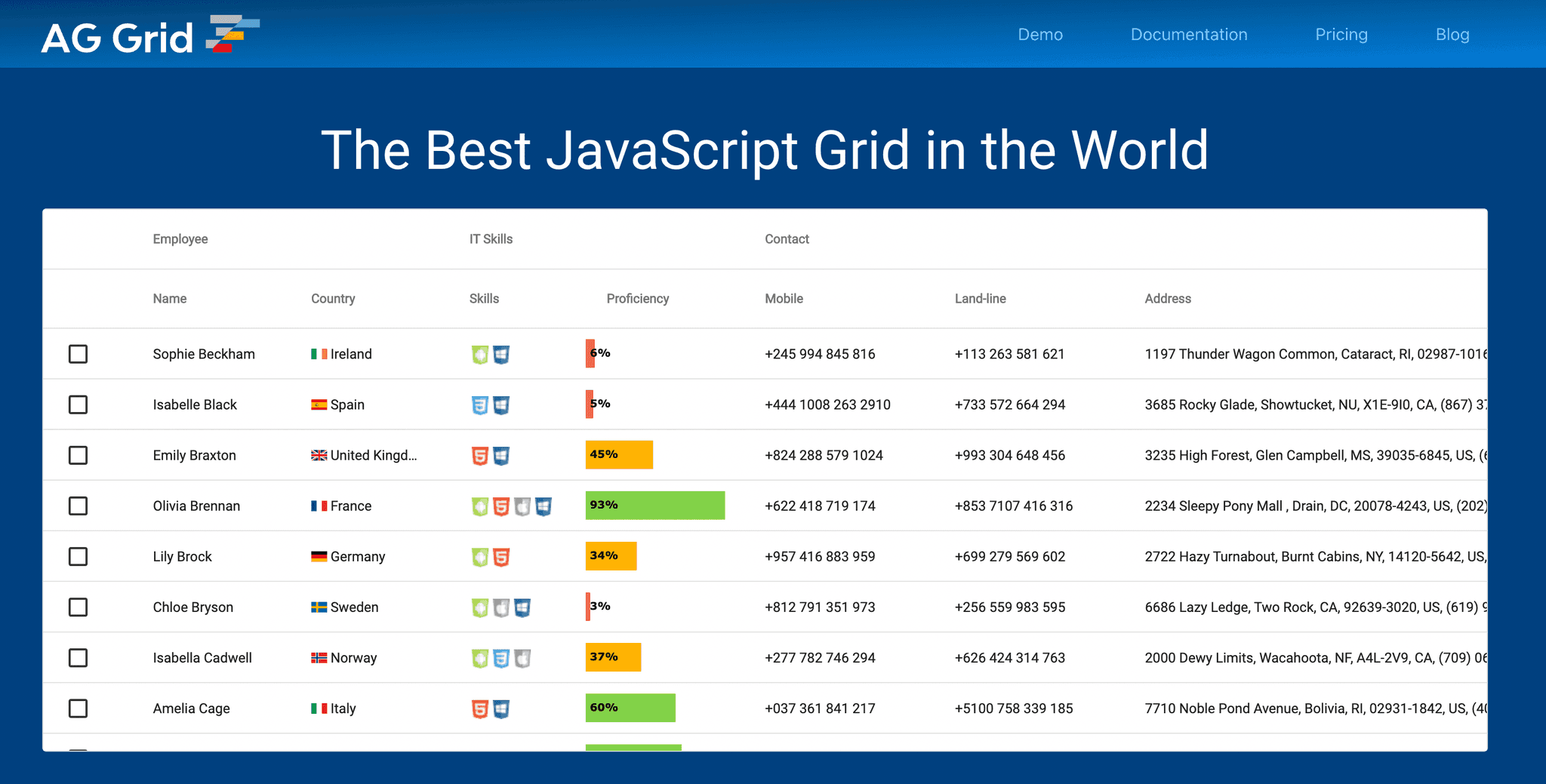Viewport: 1546px width, 784px height.
Task: Click Olivia Brennan's 93% proficiency bar
Action: pyautogui.click(x=654, y=506)
